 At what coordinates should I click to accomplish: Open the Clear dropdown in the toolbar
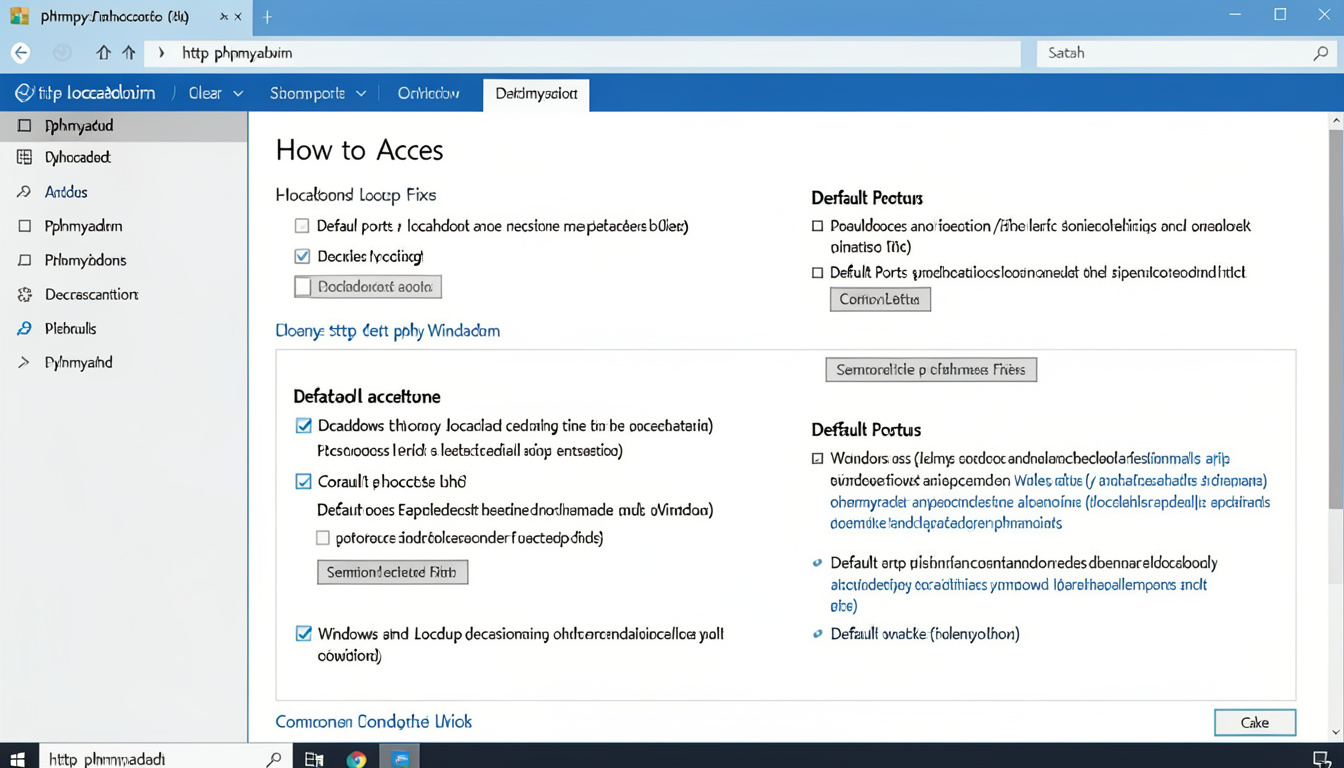click(x=214, y=92)
